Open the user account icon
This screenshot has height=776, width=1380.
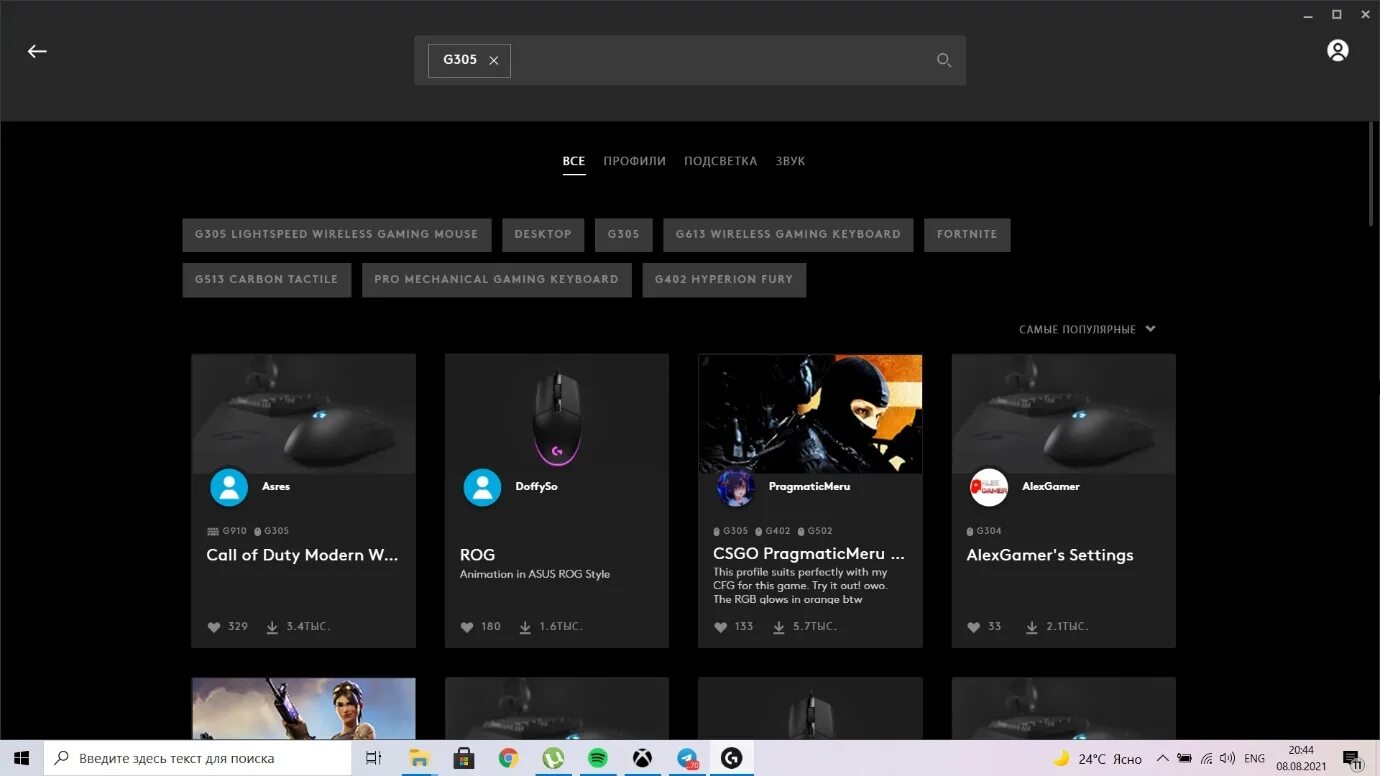[x=1337, y=51]
